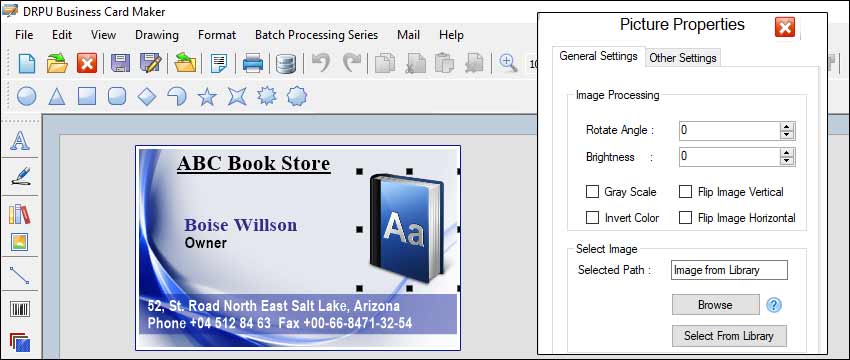Click the Copy pages toolbar icon
Image resolution: width=850 pixels, height=360 pixels.
click(x=385, y=63)
